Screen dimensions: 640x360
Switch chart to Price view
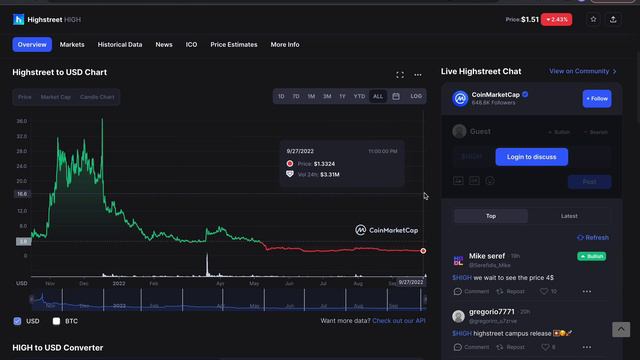24,97
